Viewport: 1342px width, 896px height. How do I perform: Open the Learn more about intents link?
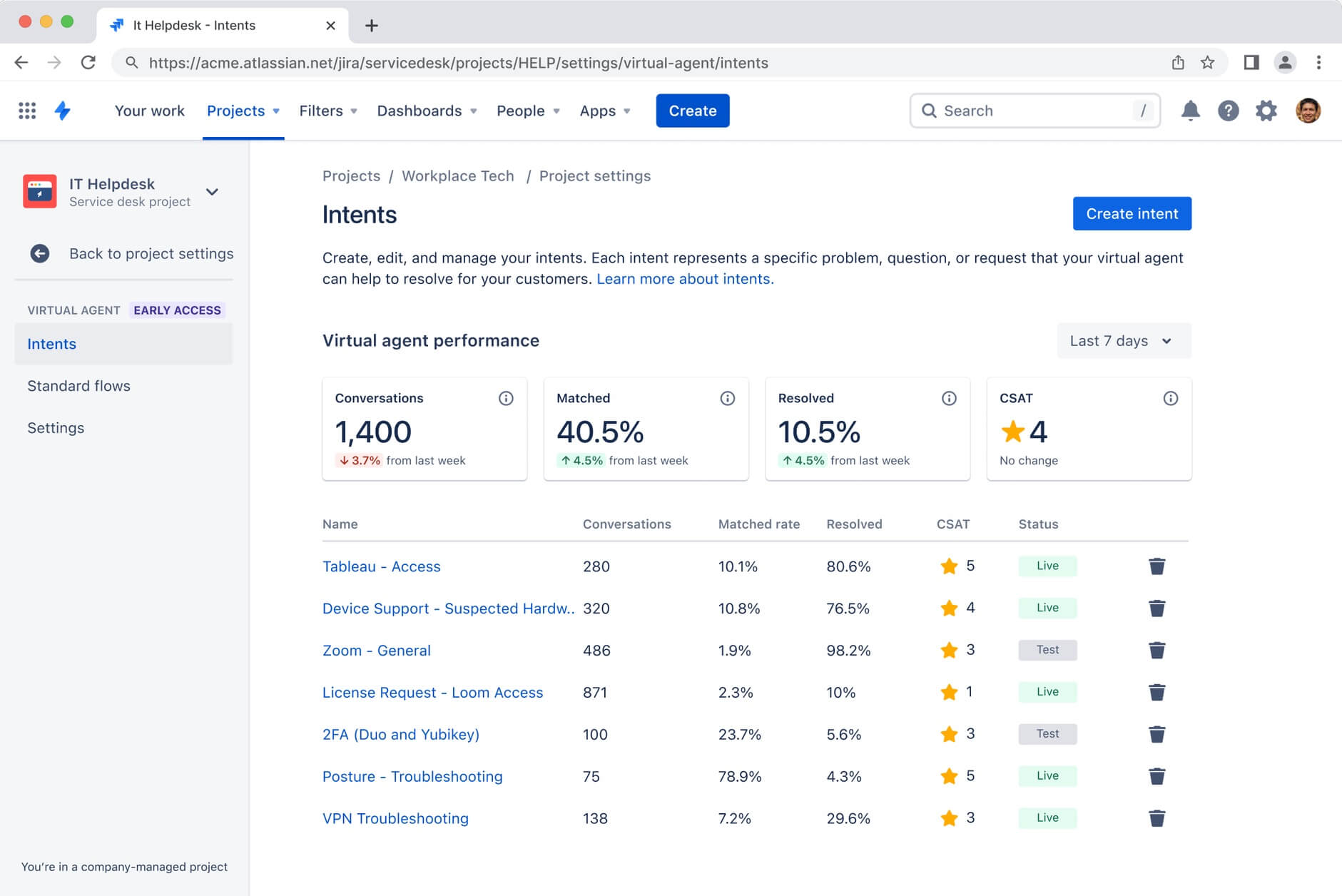coord(684,279)
